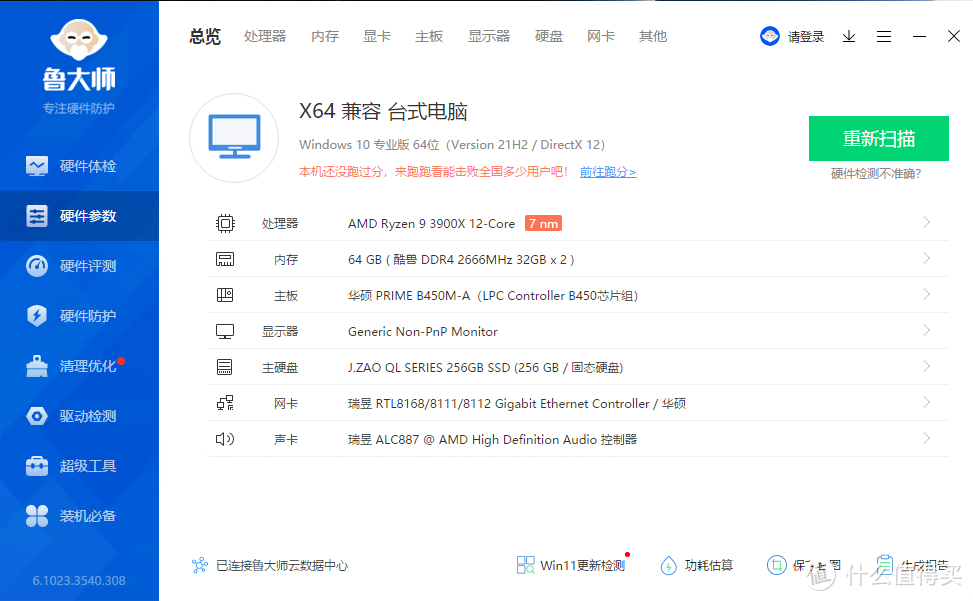Switch to 内存 tab
This screenshot has height=601, width=973.
325,37
